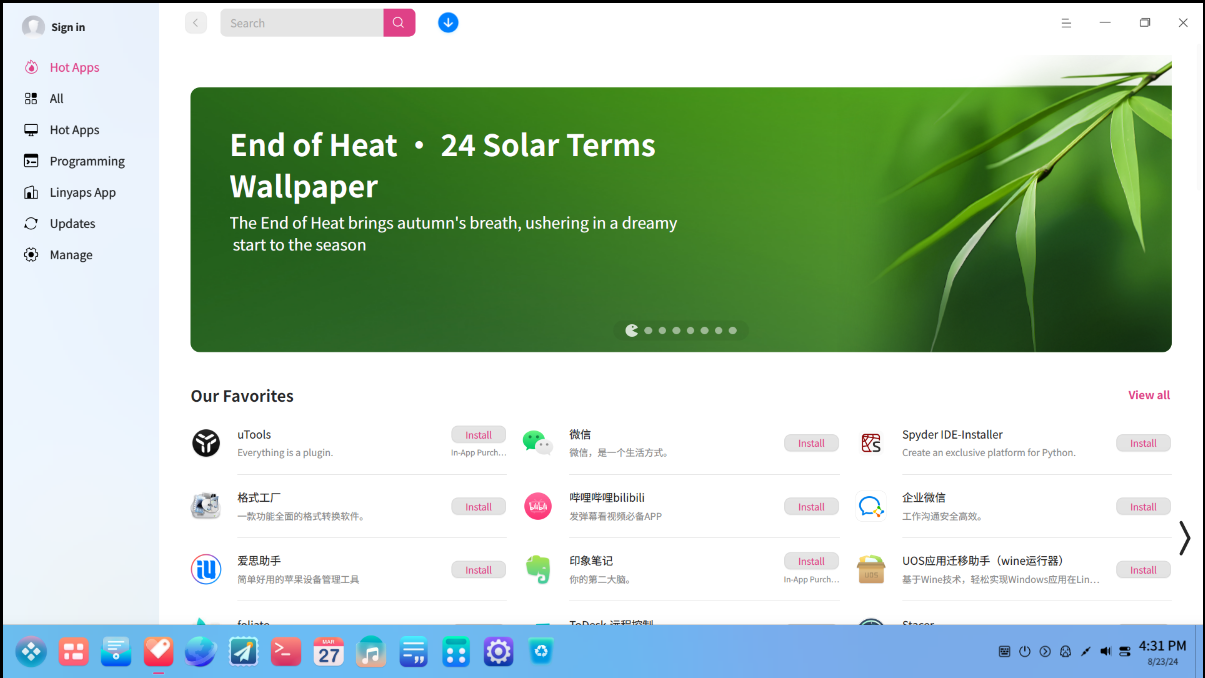
Task: Open the Manage section
Action: 71,254
